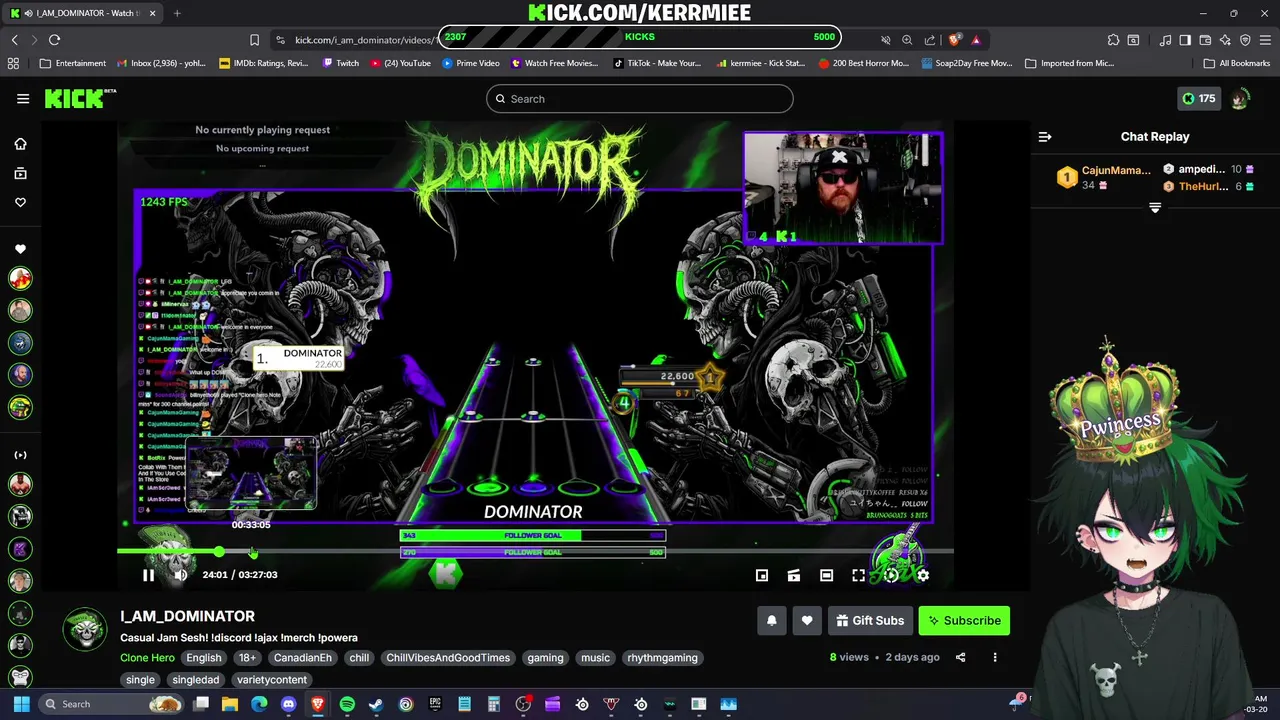The width and height of the screenshot is (1280, 720).
Task: Bookmark this page icon in address bar
Action: [x=254, y=40]
